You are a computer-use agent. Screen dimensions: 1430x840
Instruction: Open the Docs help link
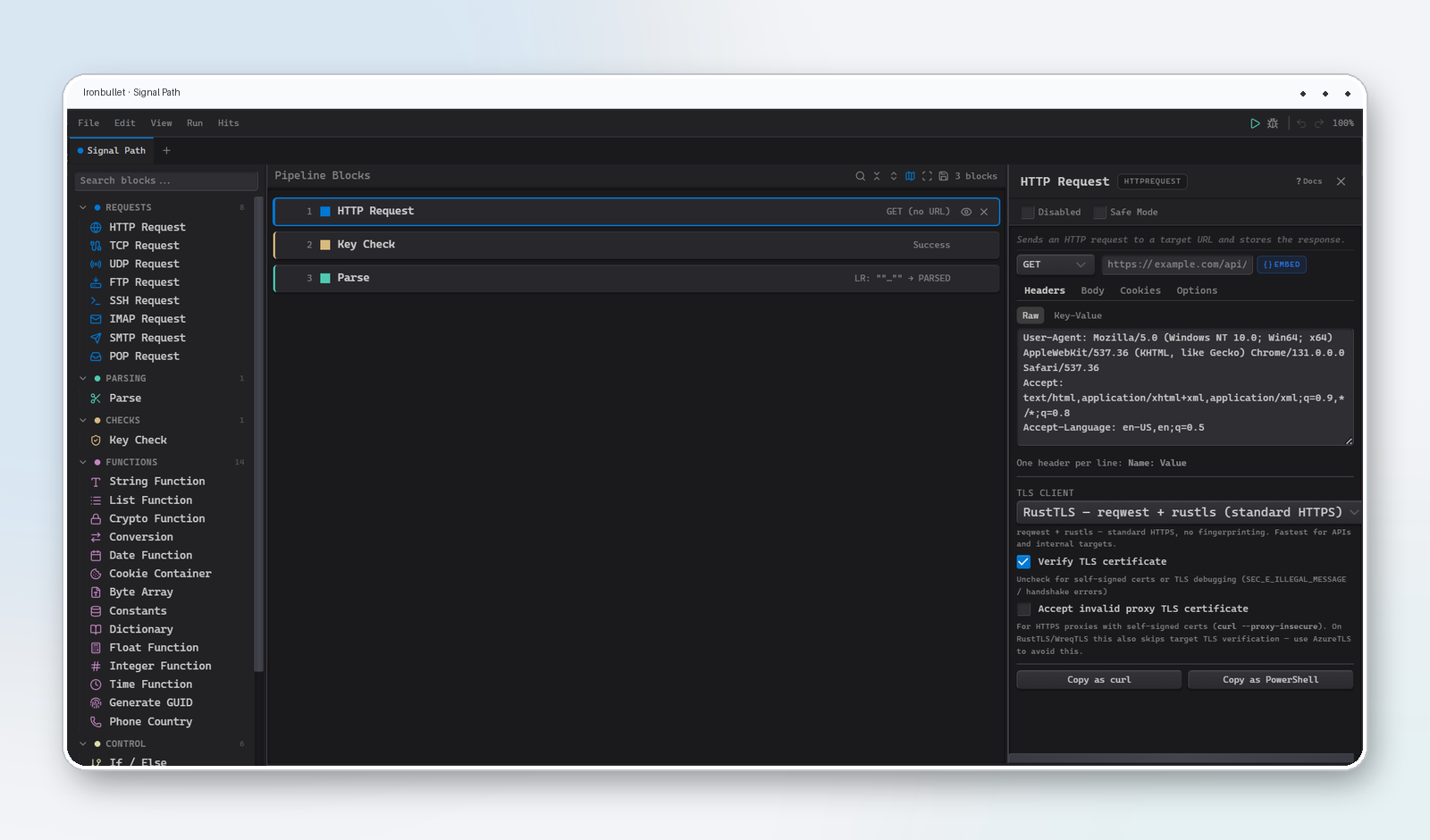pos(1309,181)
